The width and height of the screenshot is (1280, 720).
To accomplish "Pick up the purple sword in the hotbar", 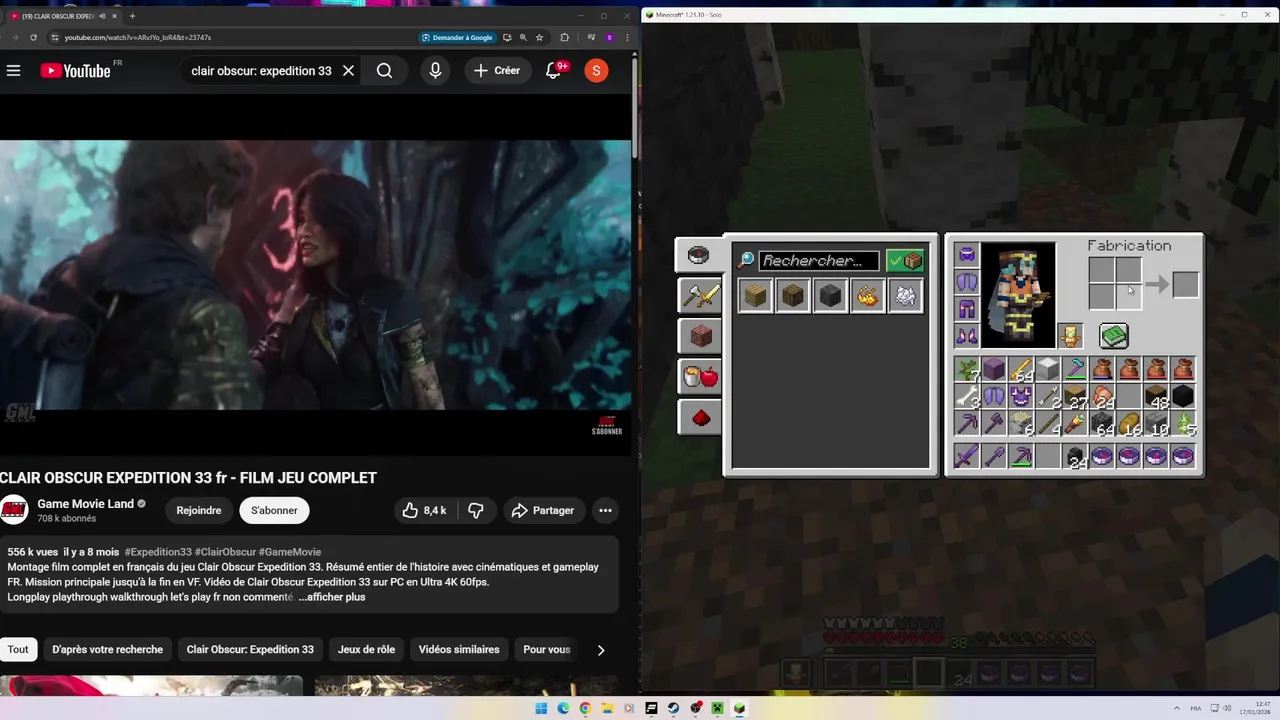I will coord(966,456).
